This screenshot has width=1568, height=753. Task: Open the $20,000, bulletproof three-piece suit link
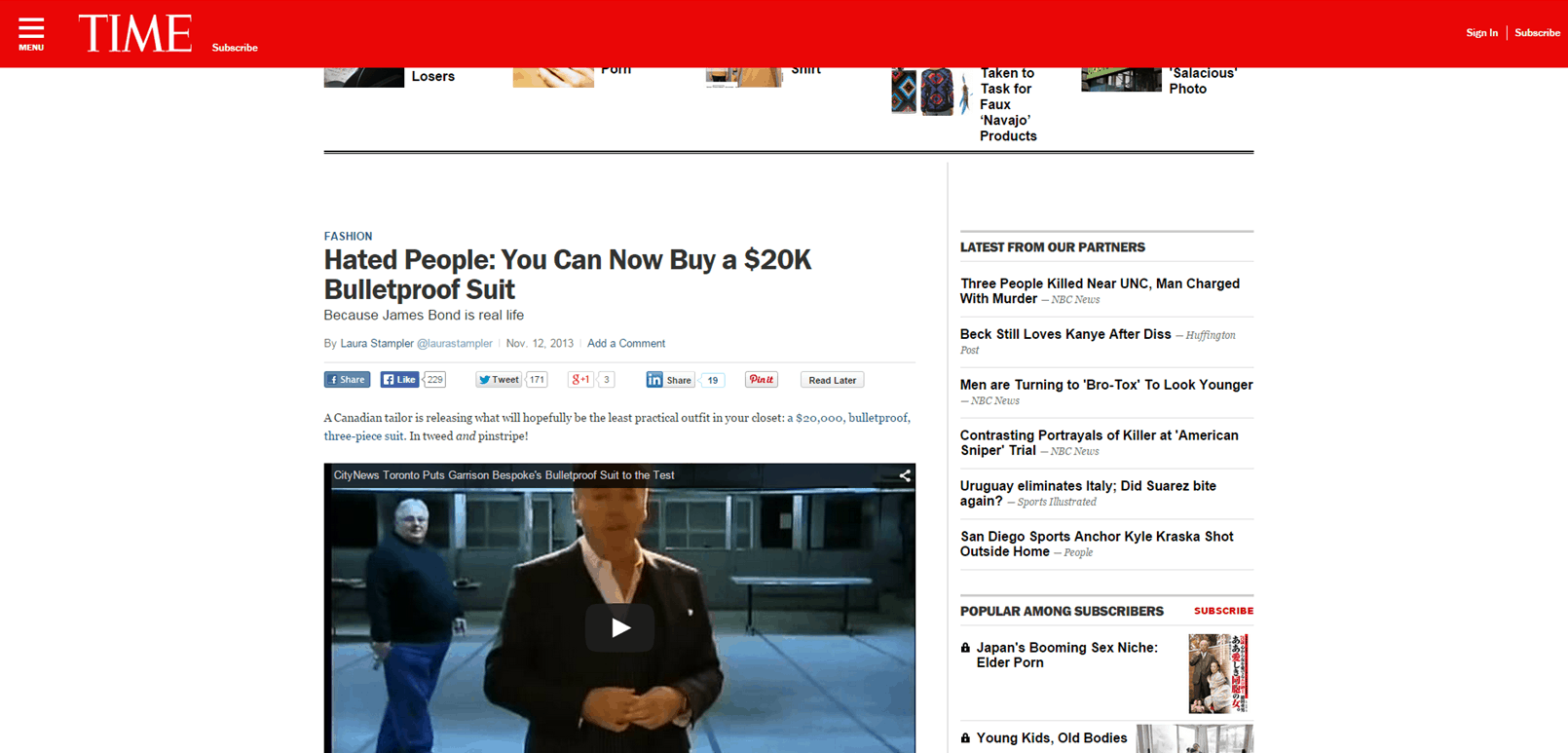click(x=617, y=427)
